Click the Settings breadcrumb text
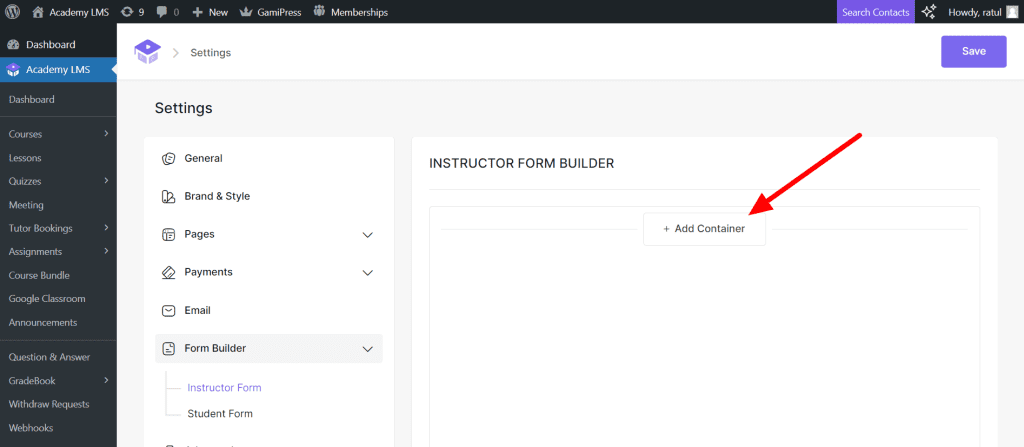The width and height of the screenshot is (1024, 447). [210, 52]
